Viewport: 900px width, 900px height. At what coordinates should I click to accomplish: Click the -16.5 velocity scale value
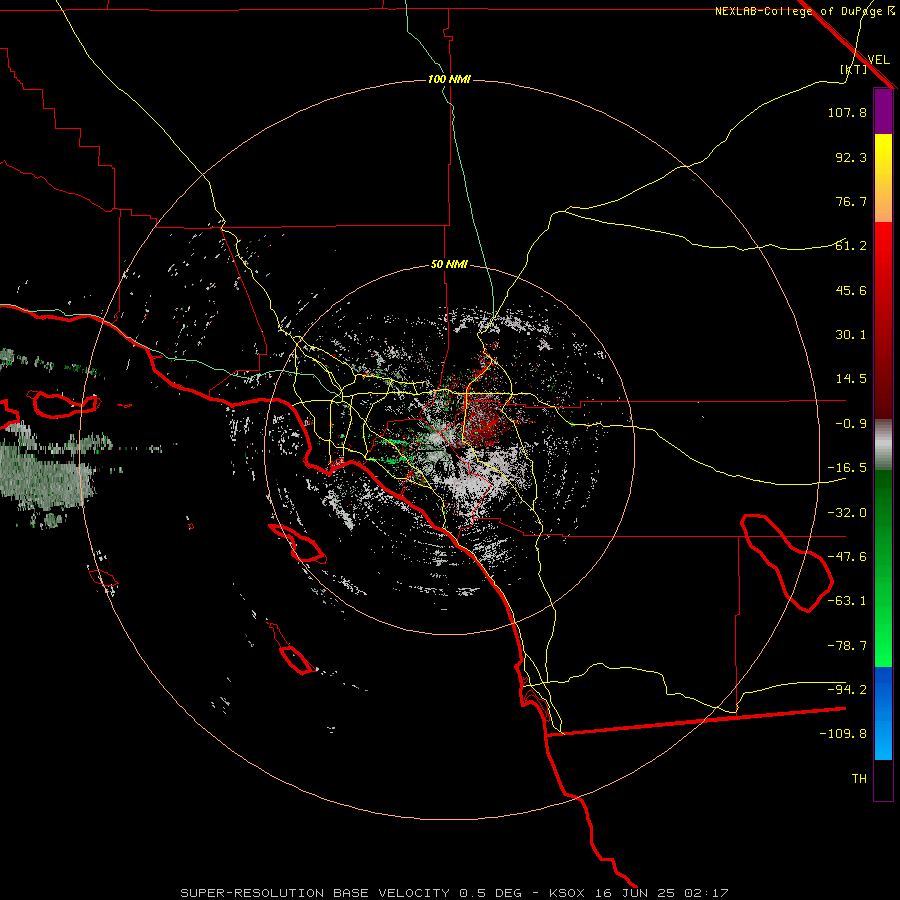tap(847, 468)
